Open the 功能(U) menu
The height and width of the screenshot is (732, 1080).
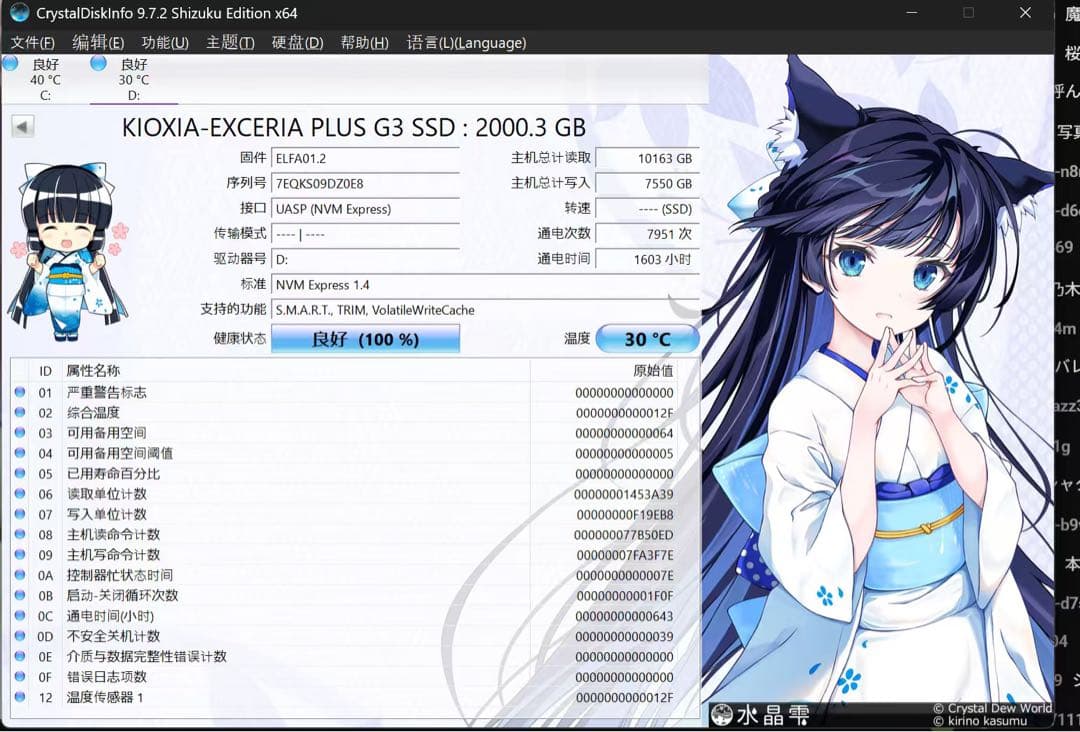point(165,43)
